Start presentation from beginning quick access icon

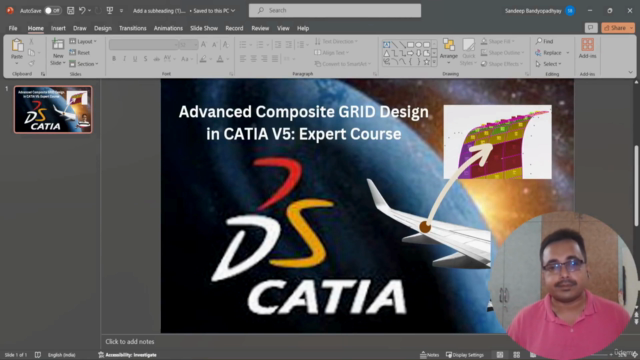(x=110, y=11)
